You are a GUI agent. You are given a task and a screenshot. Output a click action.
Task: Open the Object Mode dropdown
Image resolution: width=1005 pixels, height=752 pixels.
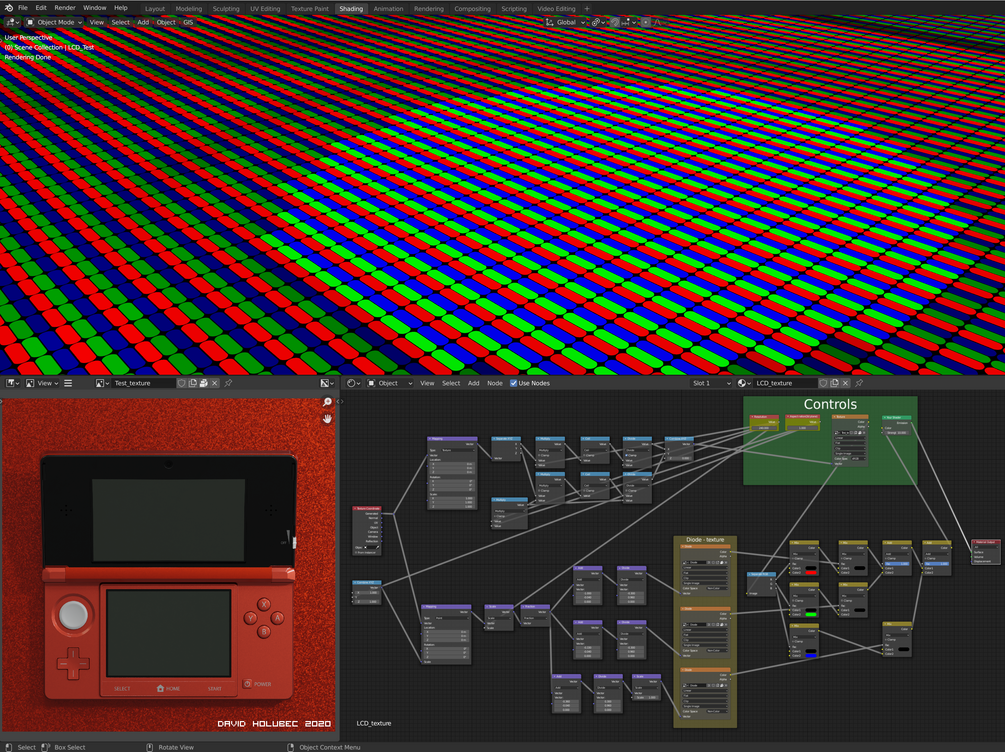tap(54, 22)
